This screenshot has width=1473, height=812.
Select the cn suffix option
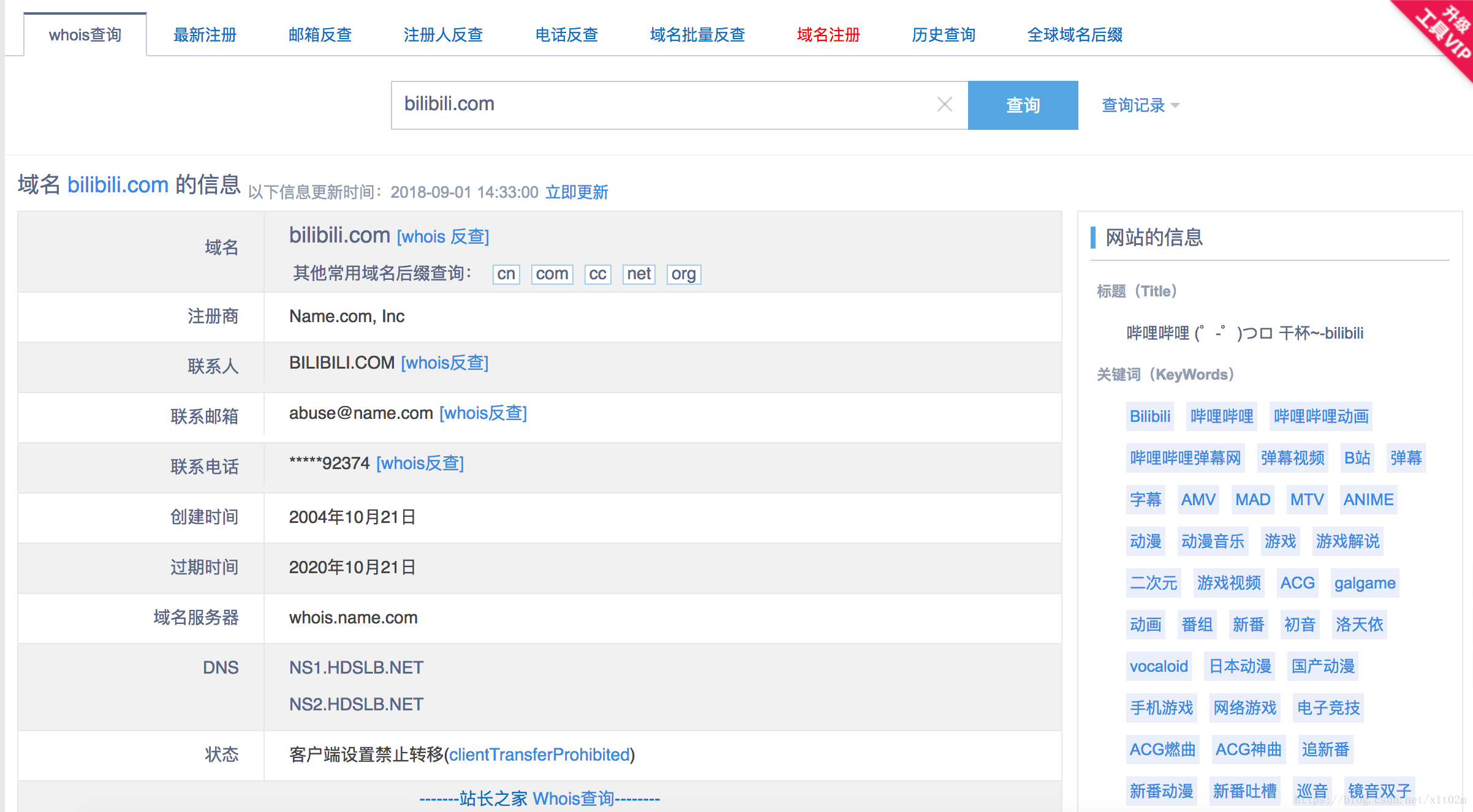[x=506, y=274]
